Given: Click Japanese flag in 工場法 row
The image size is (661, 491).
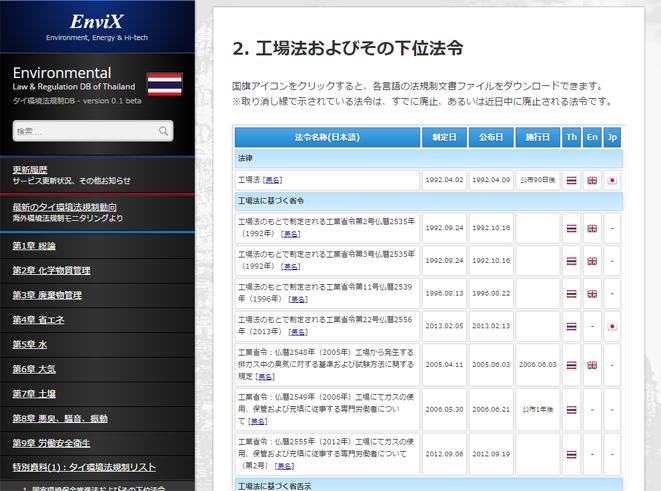Looking at the screenshot, I should pos(612,181).
